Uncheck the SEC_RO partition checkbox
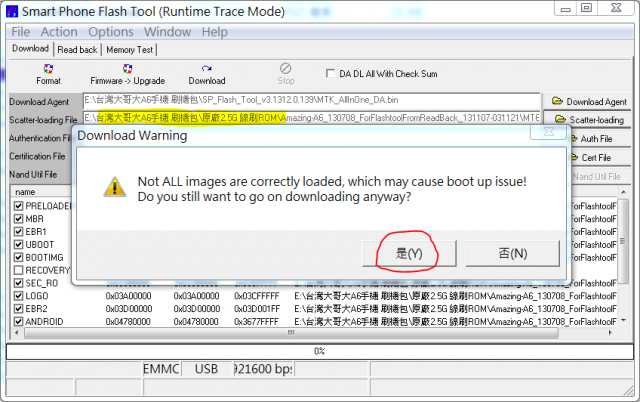The height and width of the screenshot is (402, 640). tap(18, 283)
